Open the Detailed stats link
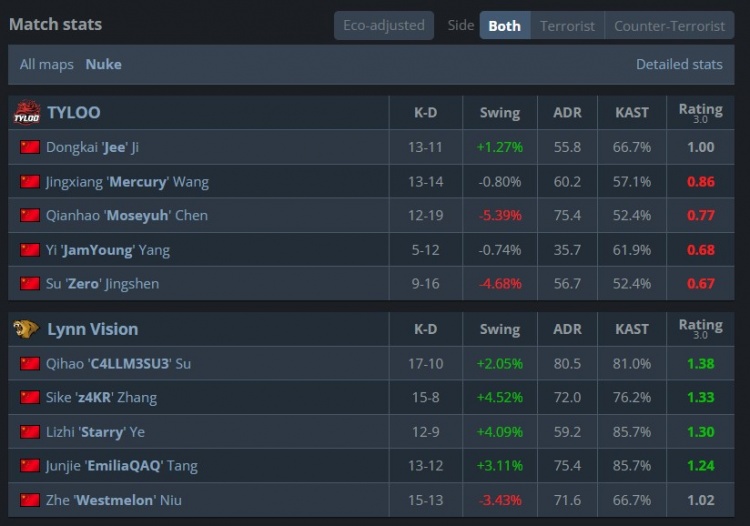The image size is (750, 526). [x=679, y=65]
